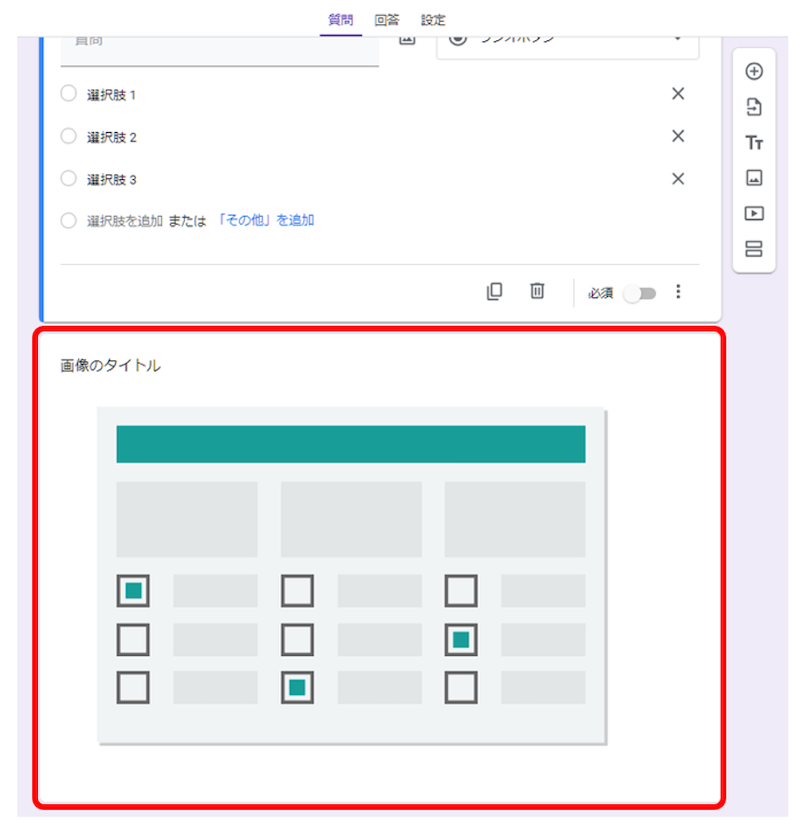The image size is (804, 834).
Task: Select the 選択肢 2 radio button
Action: 68,136
